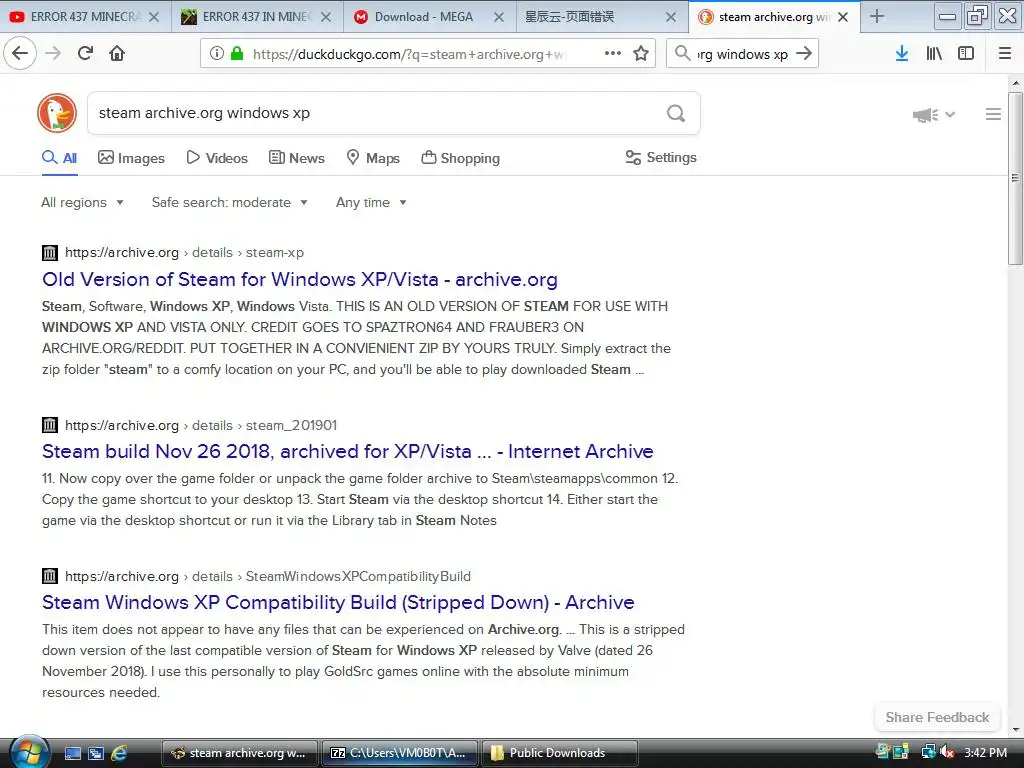The width and height of the screenshot is (1024, 768).
Task: Select the Images search category
Action: pyautogui.click(x=131, y=158)
